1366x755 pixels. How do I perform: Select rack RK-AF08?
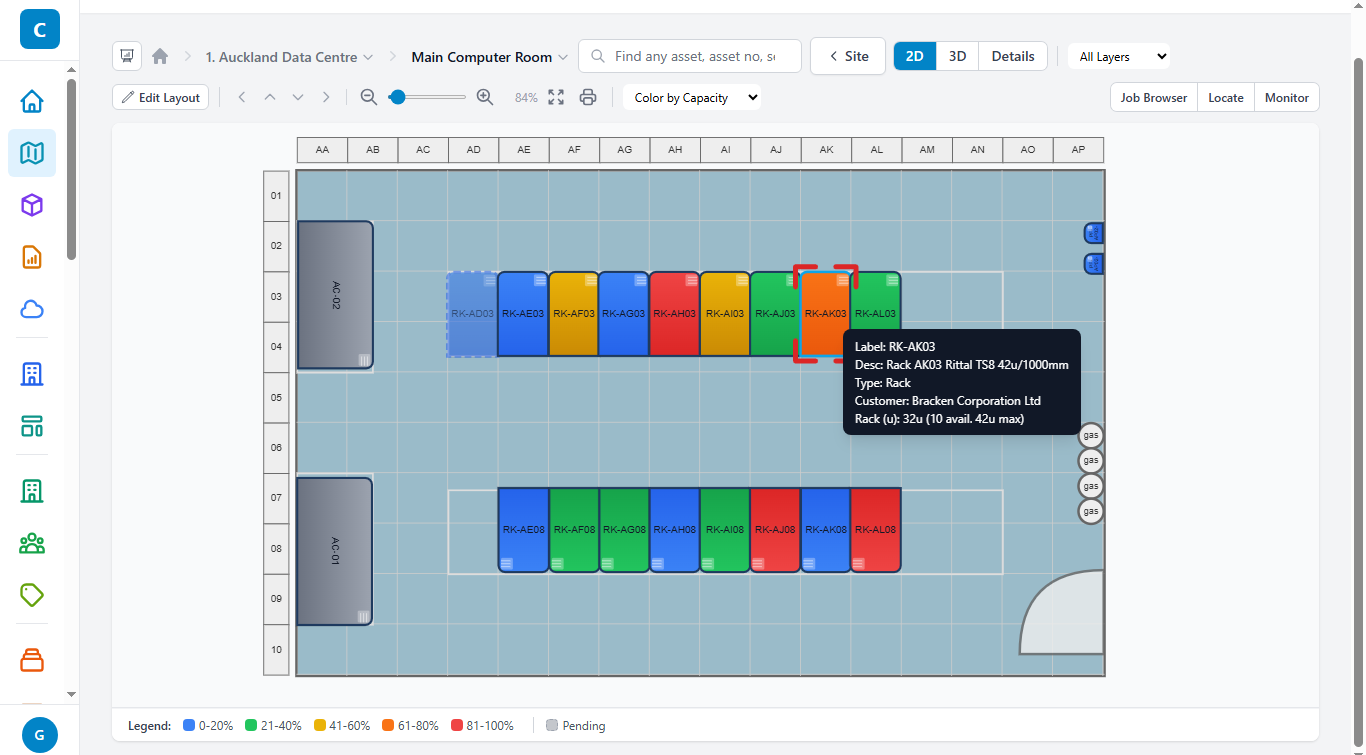coord(574,530)
